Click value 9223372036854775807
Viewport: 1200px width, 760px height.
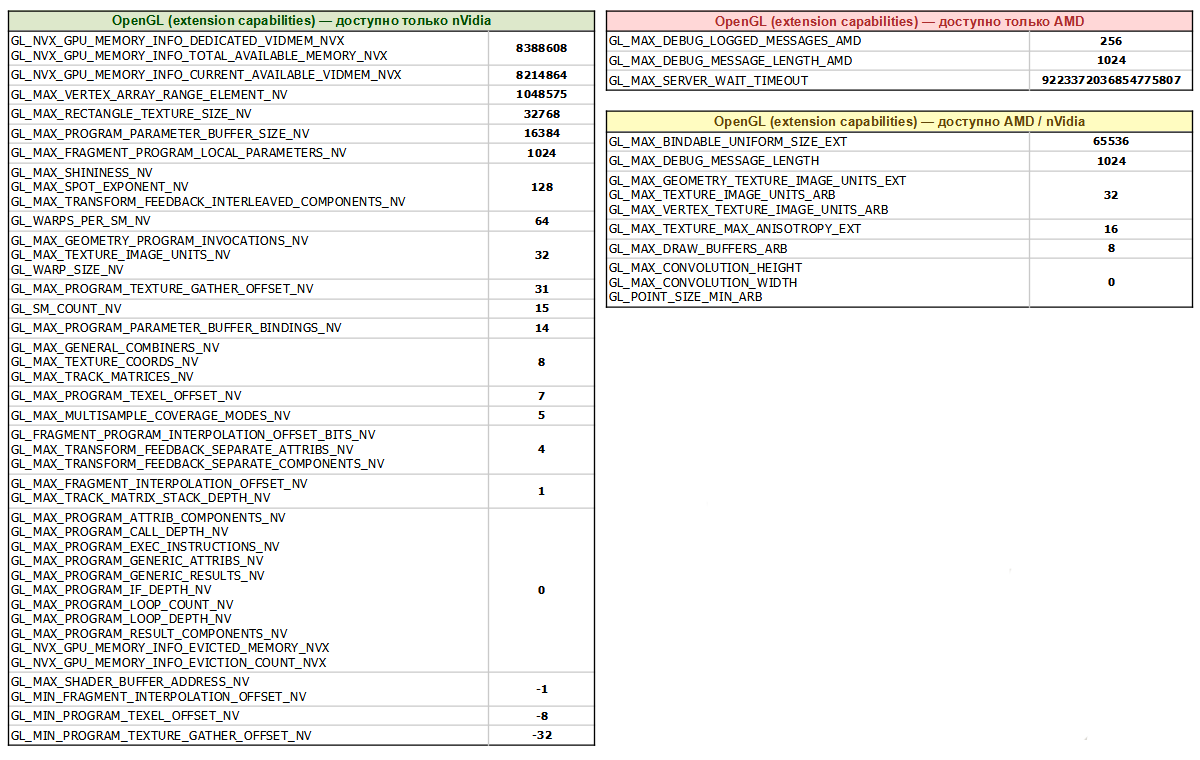click(1111, 80)
